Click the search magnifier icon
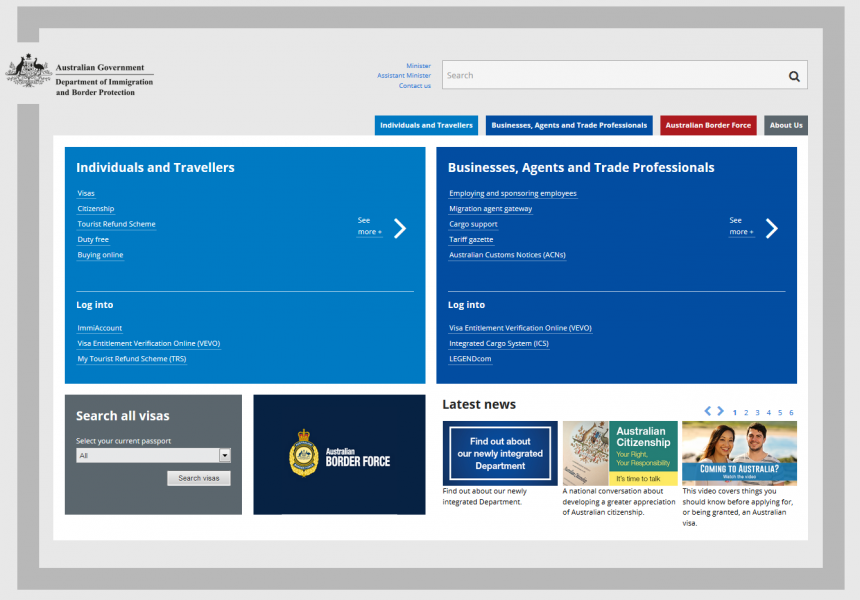Screen dimensions: 860x600 tap(794, 76)
